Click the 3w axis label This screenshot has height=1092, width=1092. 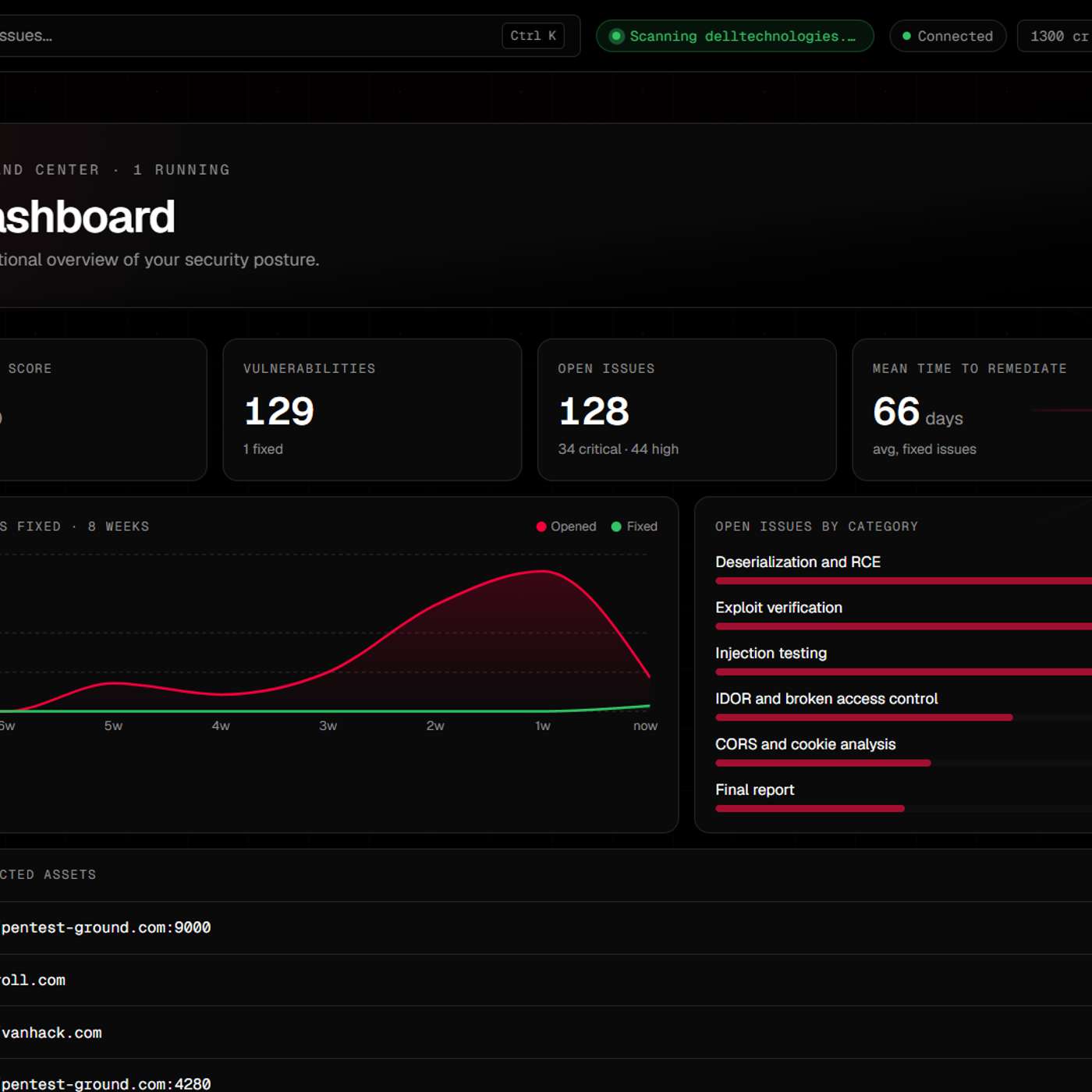(328, 725)
